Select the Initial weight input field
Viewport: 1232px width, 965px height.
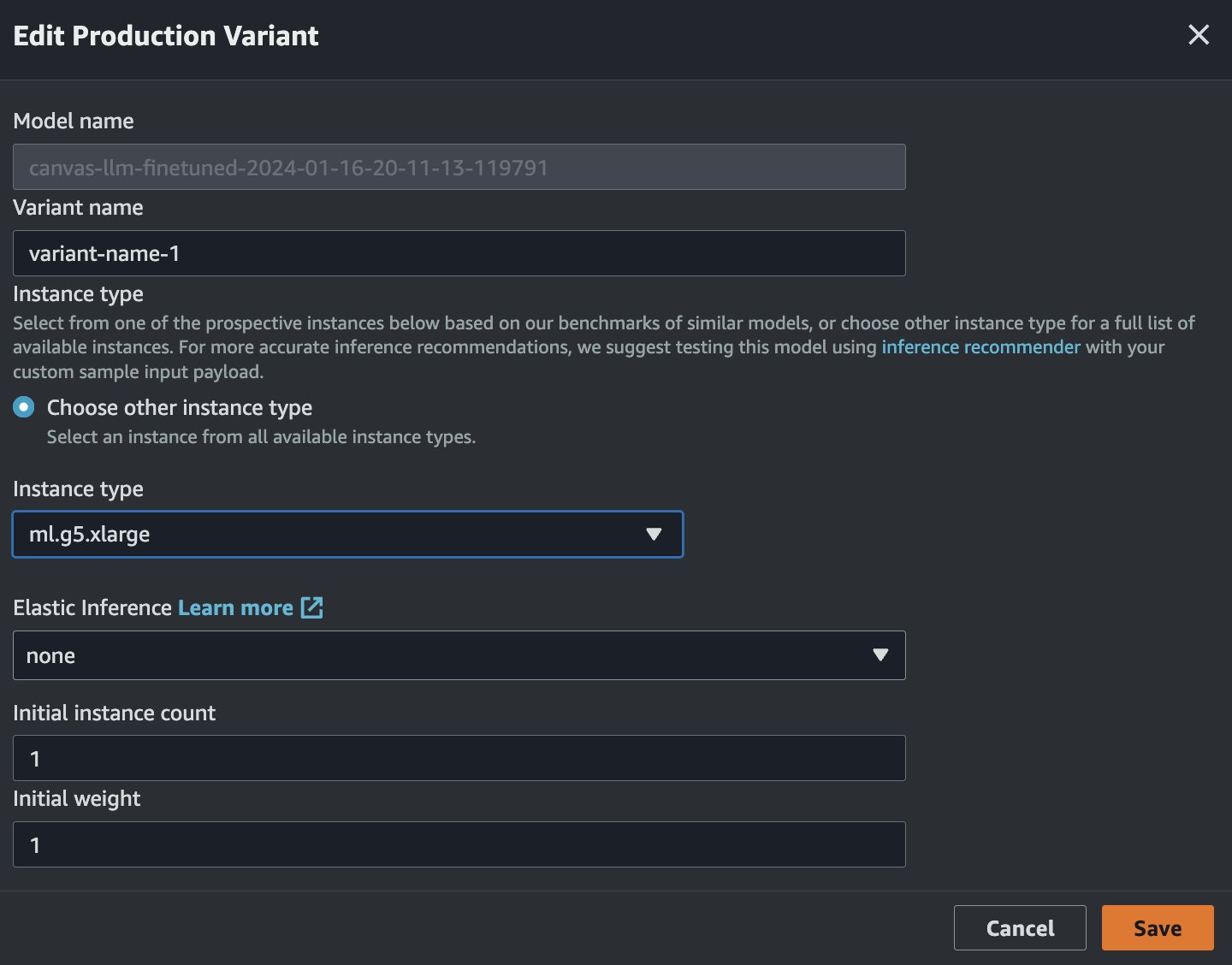[459, 844]
